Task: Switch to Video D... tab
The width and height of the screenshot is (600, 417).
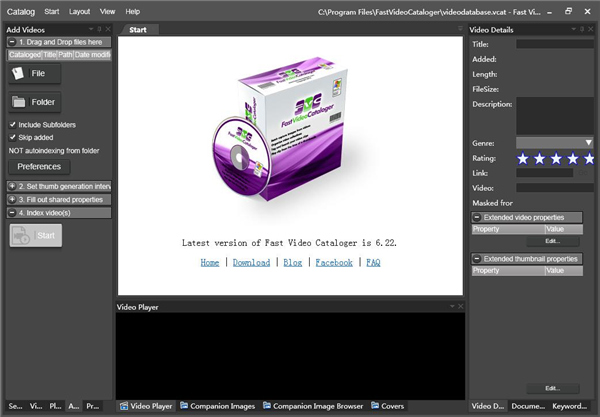Action: pyautogui.click(x=488, y=406)
